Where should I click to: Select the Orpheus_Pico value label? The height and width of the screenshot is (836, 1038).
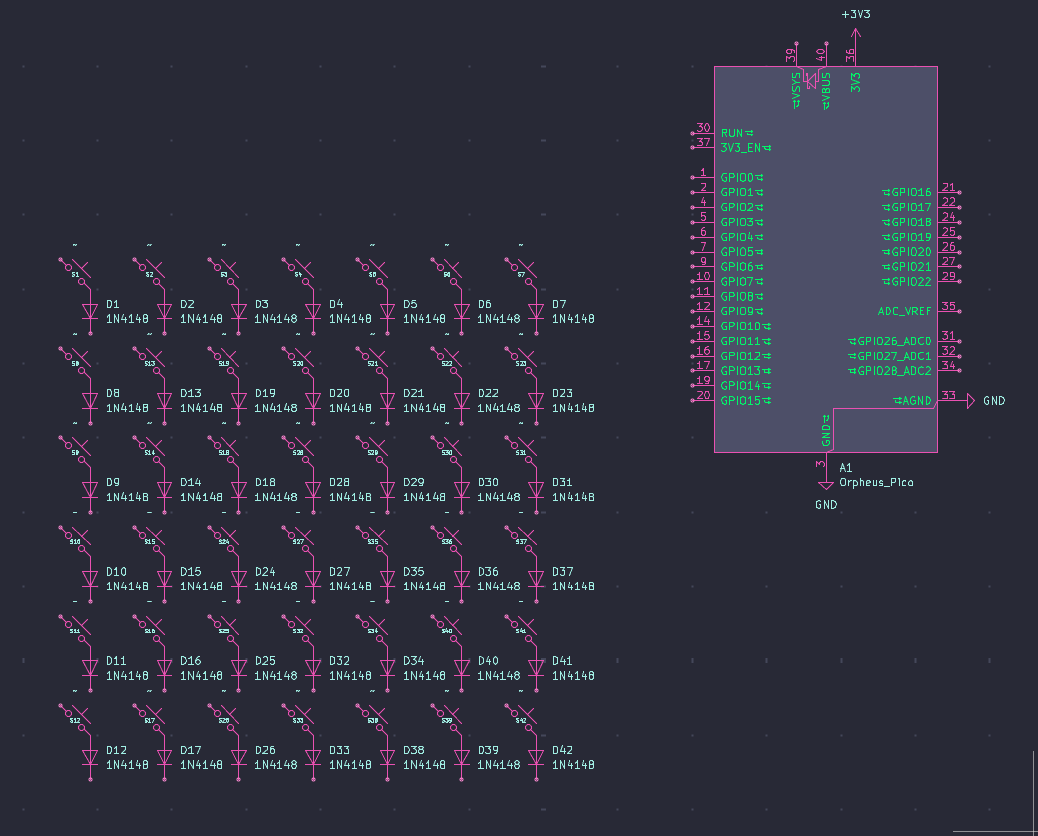(876, 482)
